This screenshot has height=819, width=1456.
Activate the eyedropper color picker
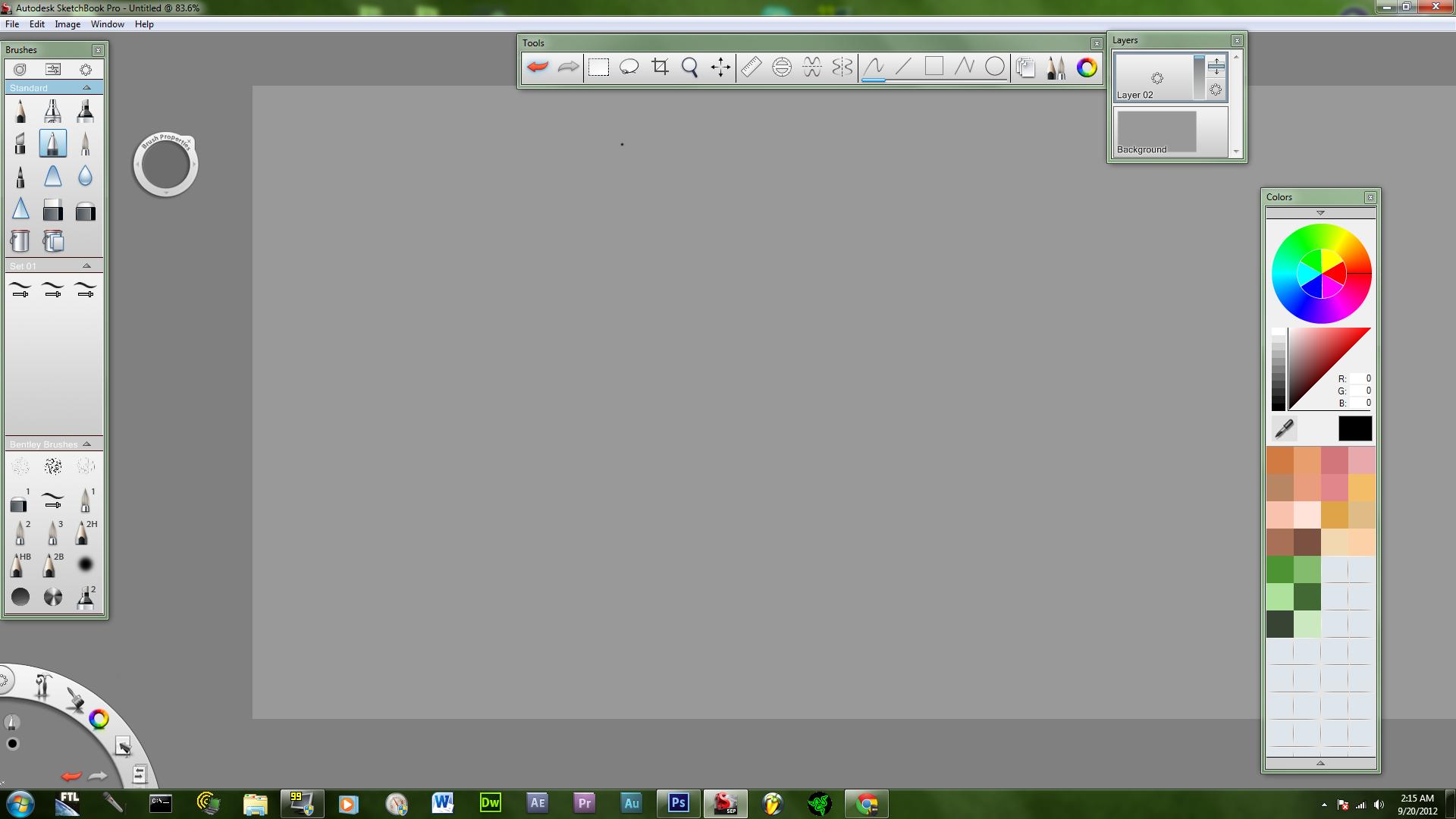click(1284, 428)
